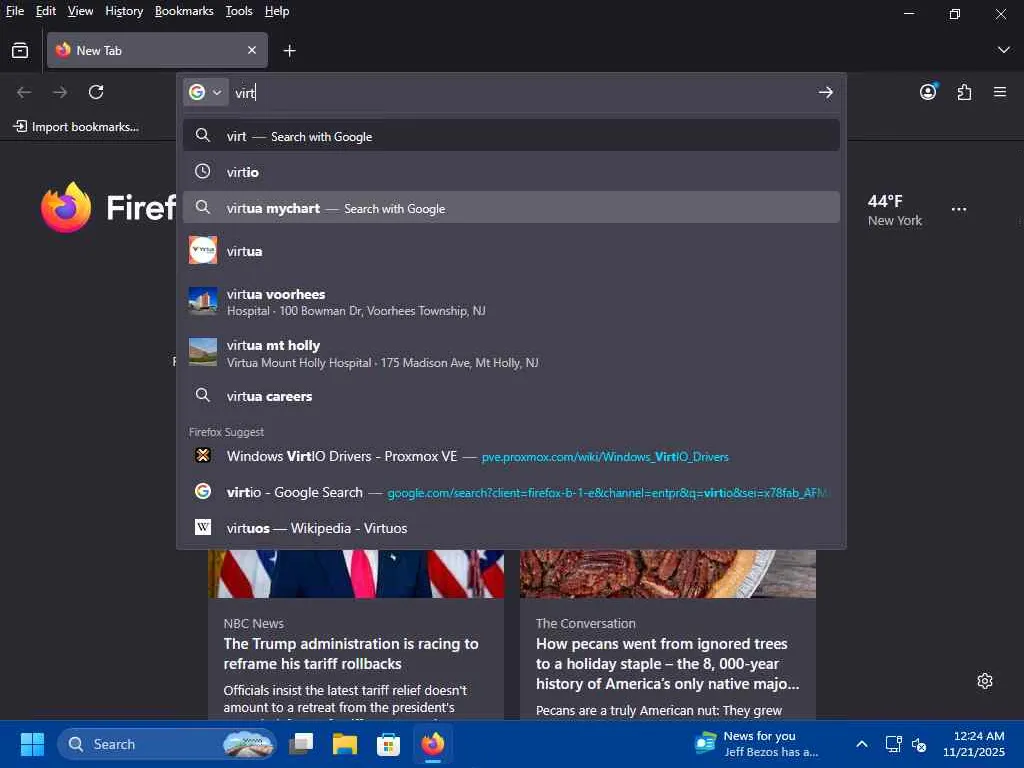This screenshot has width=1024, height=768.
Task: Open the Edit menu
Action: (x=46, y=11)
